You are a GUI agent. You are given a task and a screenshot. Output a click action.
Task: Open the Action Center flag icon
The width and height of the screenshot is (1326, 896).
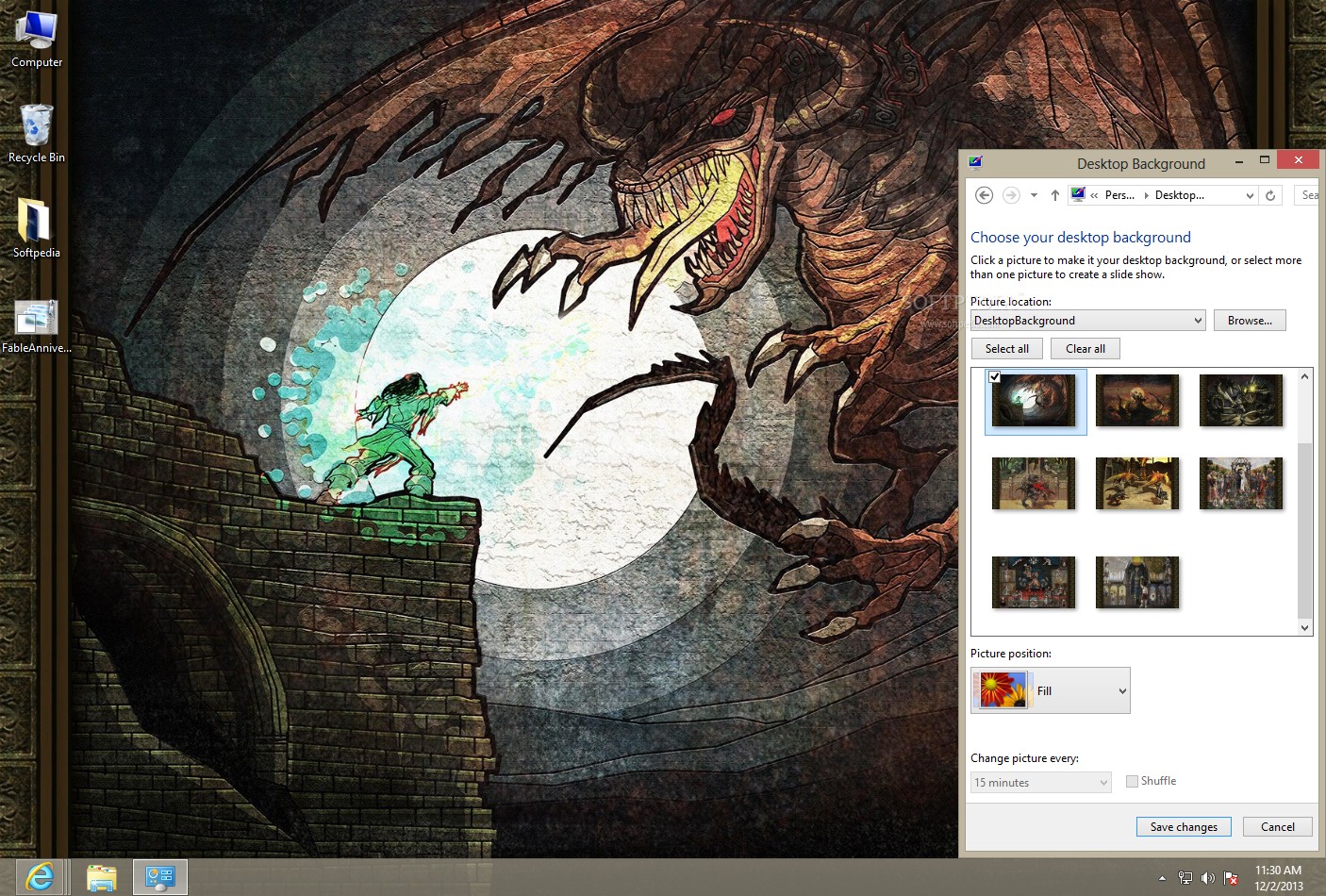click(1231, 878)
